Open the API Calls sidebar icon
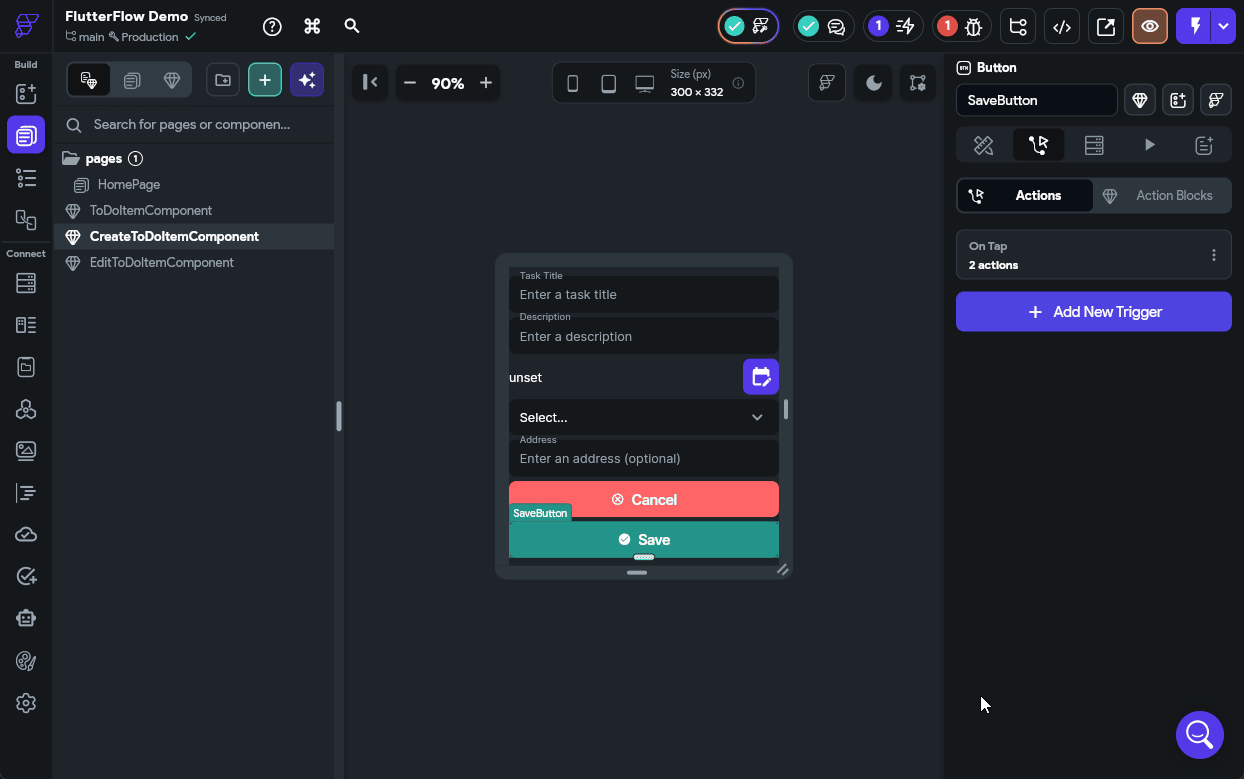The width and height of the screenshot is (1244, 779). click(x=26, y=409)
